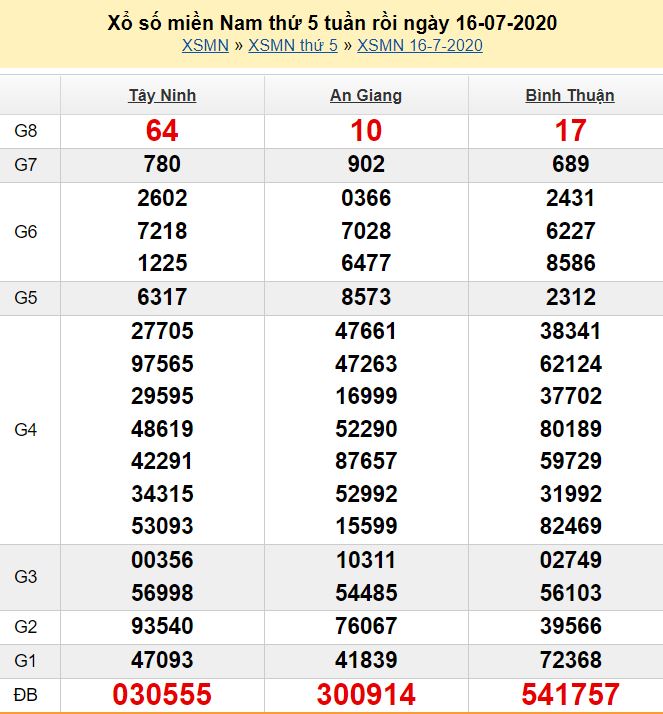
Task: Click G6 number 1225
Action: point(163,263)
